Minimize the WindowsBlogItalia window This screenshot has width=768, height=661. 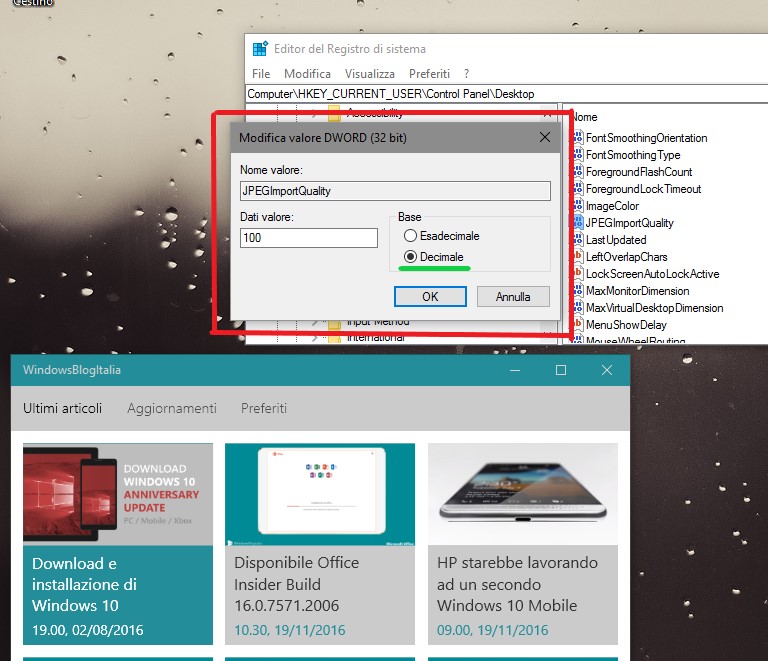tap(515, 370)
